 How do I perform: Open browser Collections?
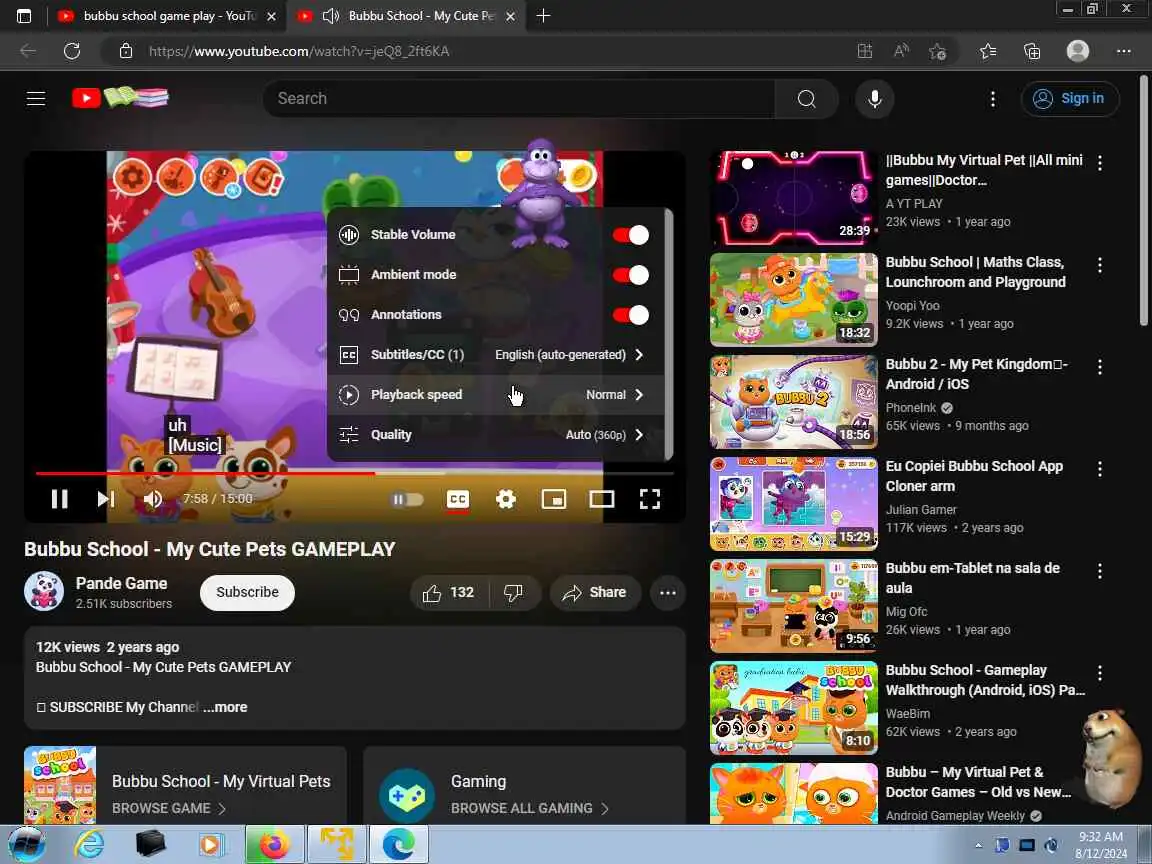pyautogui.click(x=1032, y=51)
